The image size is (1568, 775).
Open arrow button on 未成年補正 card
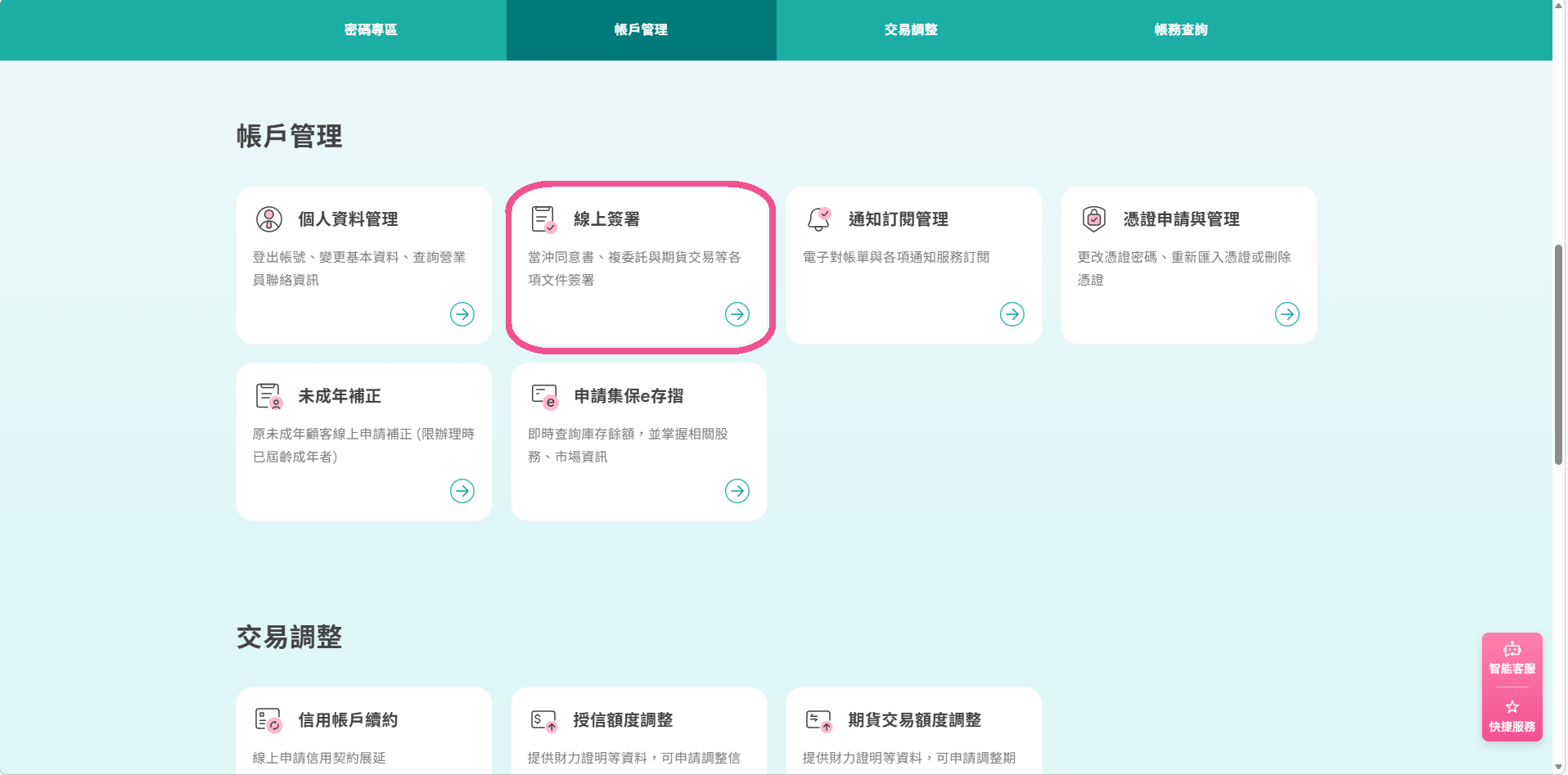(x=462, y=491)
